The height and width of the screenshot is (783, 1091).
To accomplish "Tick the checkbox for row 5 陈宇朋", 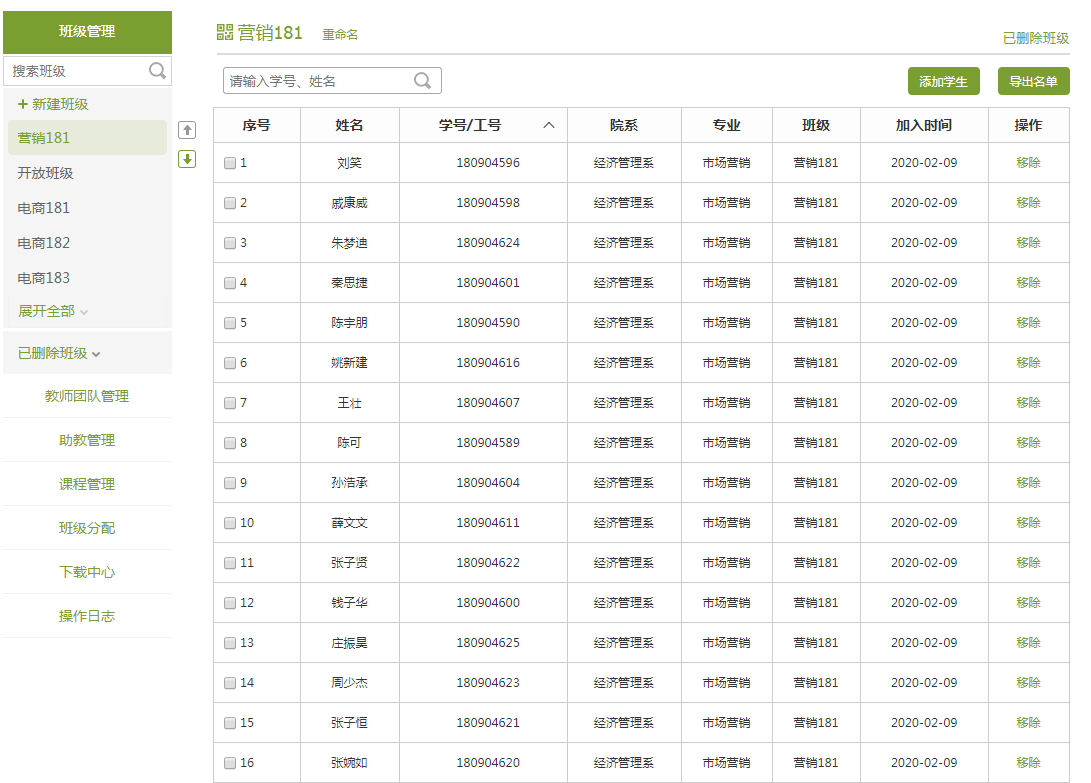I will [x=230, y=323].
